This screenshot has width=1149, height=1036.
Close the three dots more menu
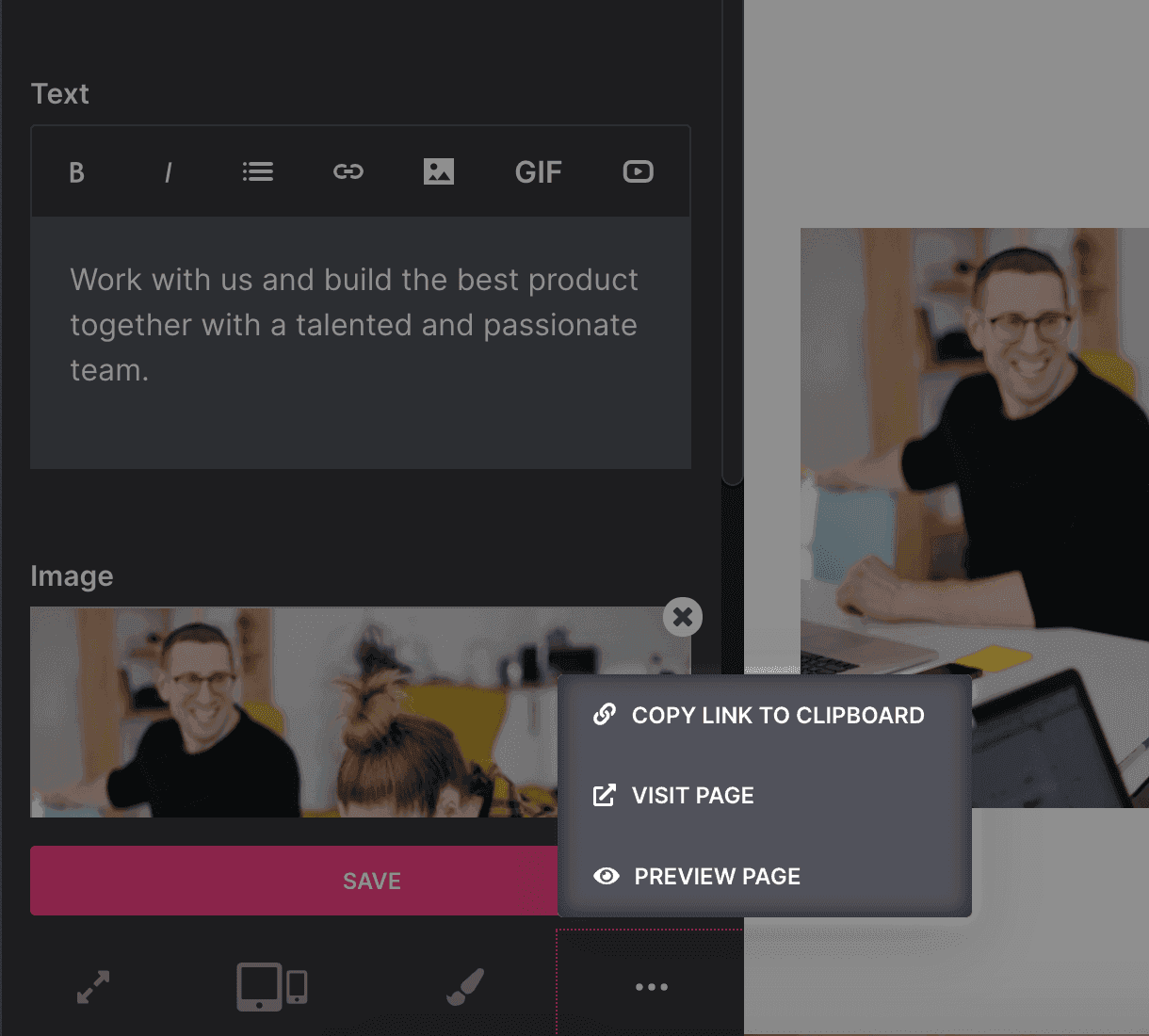651,987
